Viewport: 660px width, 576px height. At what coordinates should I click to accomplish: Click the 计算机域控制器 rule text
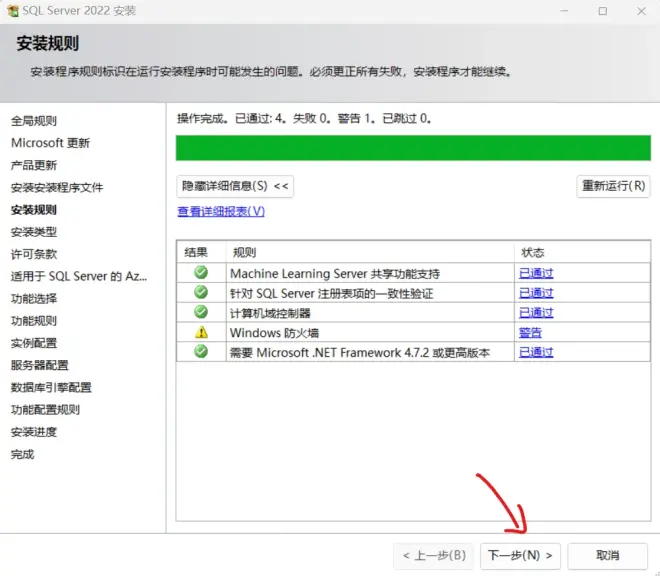(270, 313)
